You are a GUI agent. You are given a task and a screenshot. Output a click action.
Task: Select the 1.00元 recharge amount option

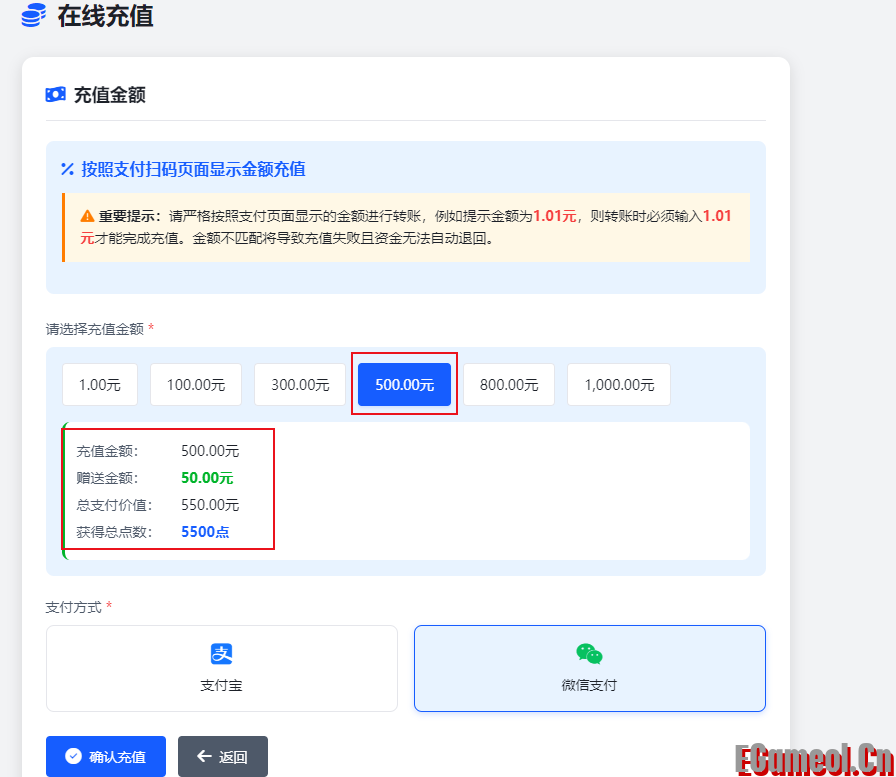[99, 384]
